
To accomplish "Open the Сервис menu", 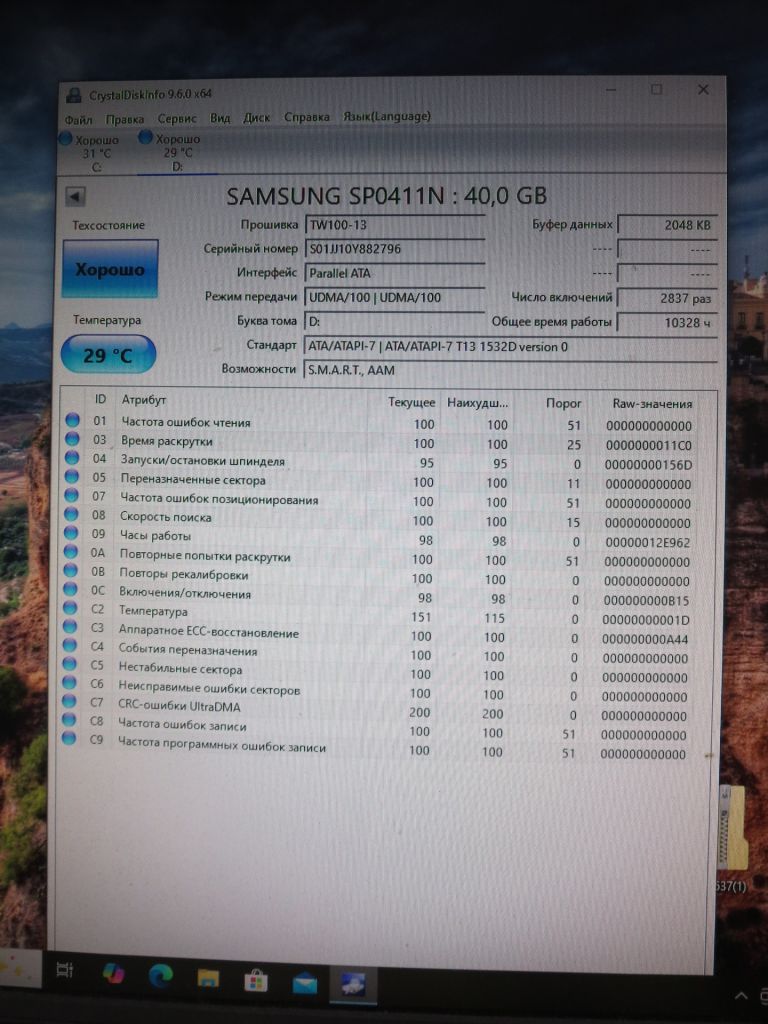I will [177, 119].
